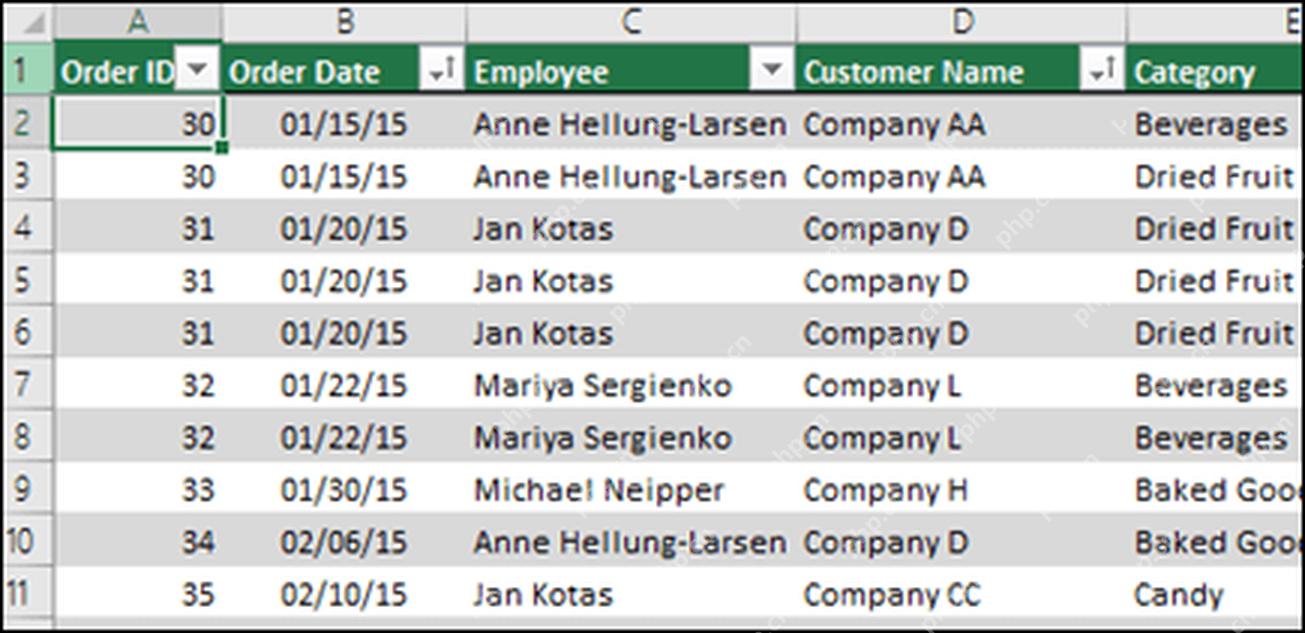Open the Order ID filter dropdown
This screenshot has height=633, width=1305.
point(198,70)
